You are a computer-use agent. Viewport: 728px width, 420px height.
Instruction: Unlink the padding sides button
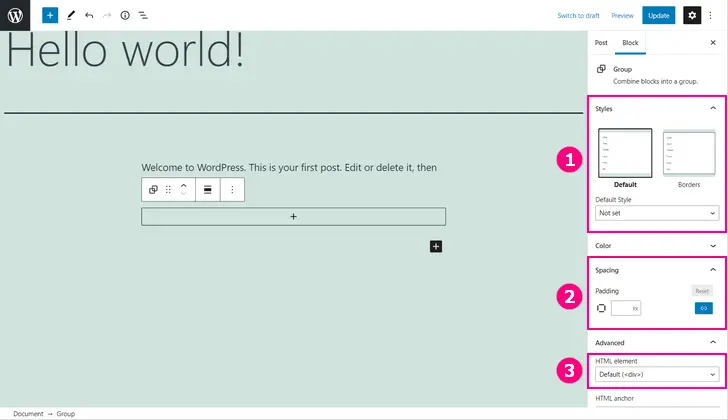point(703,308)
